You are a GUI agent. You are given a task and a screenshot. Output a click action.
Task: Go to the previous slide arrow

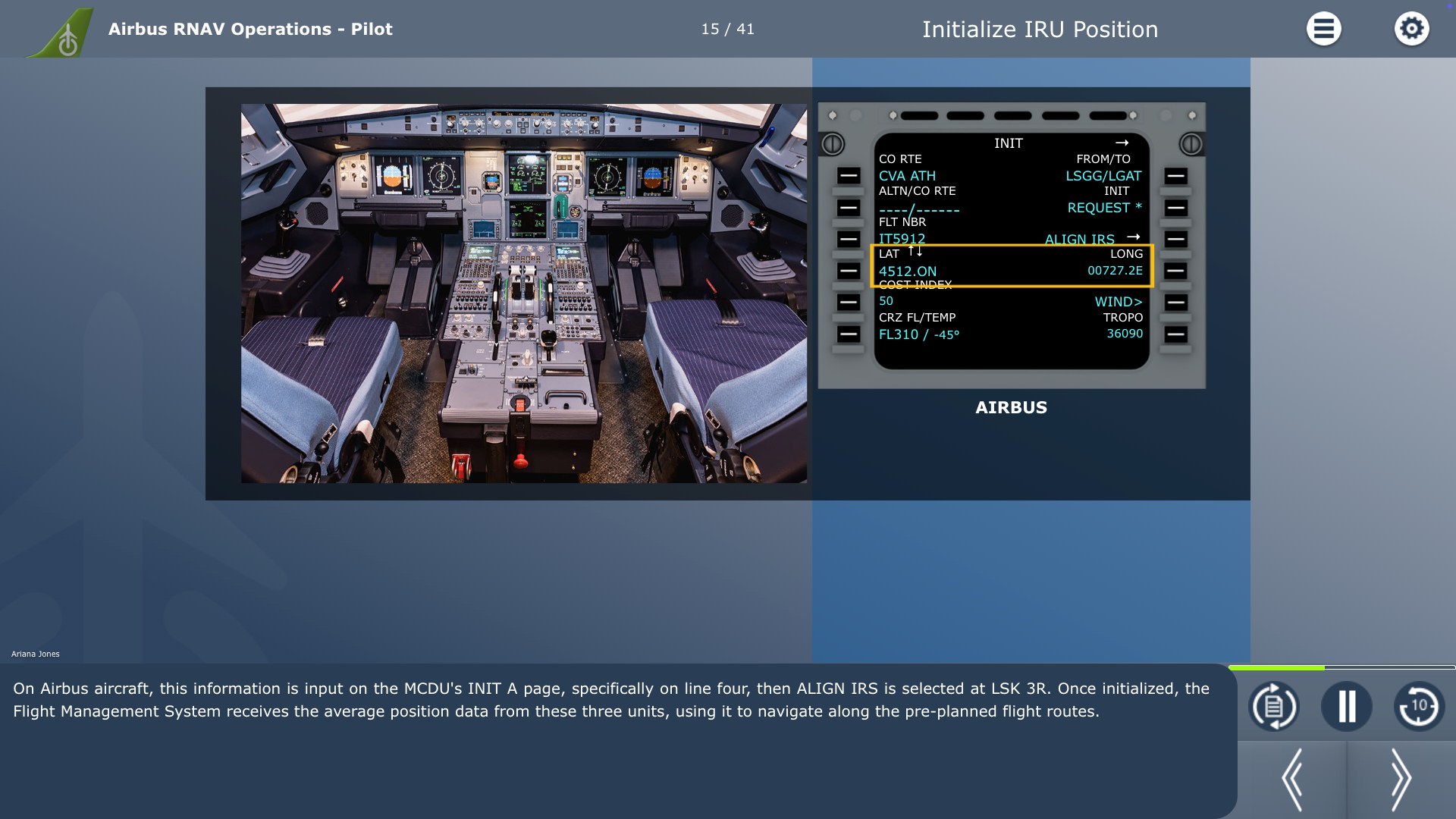pyautogui.click(x=1292, y=780)
